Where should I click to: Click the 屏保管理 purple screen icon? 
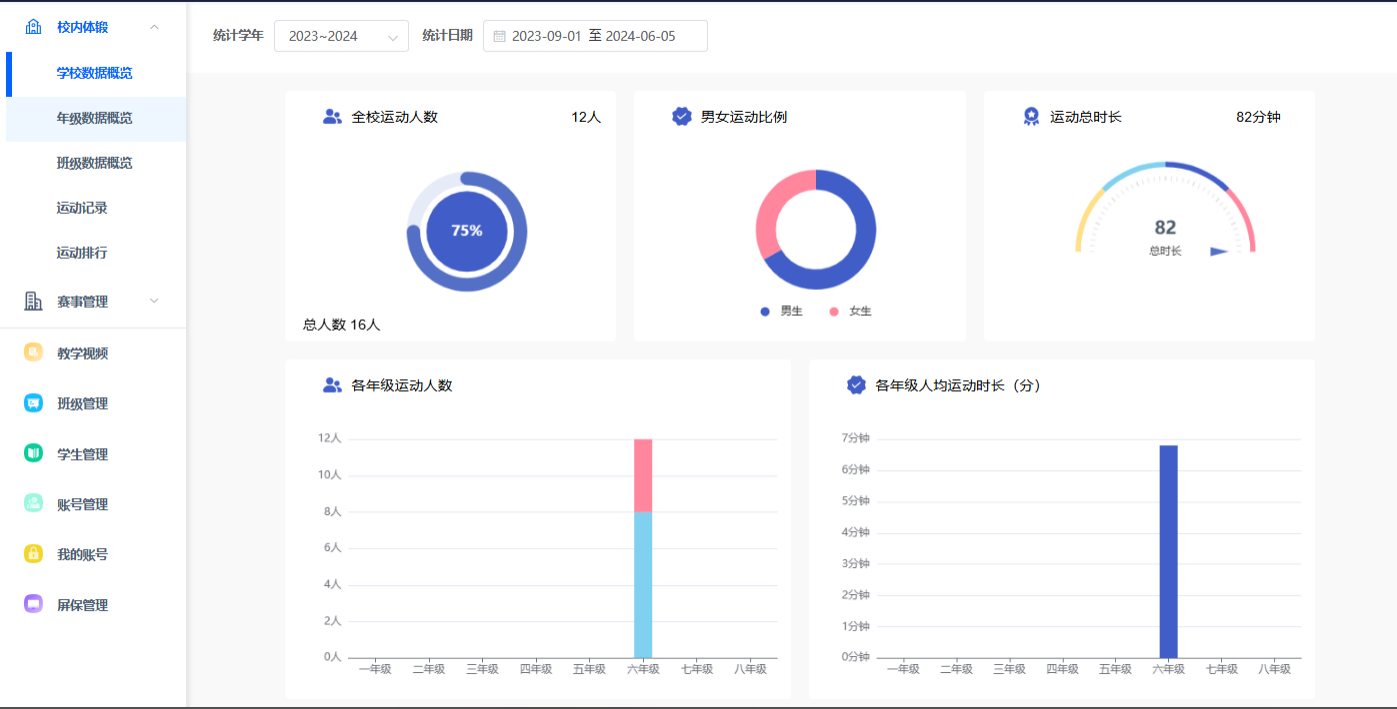point(33,604)
